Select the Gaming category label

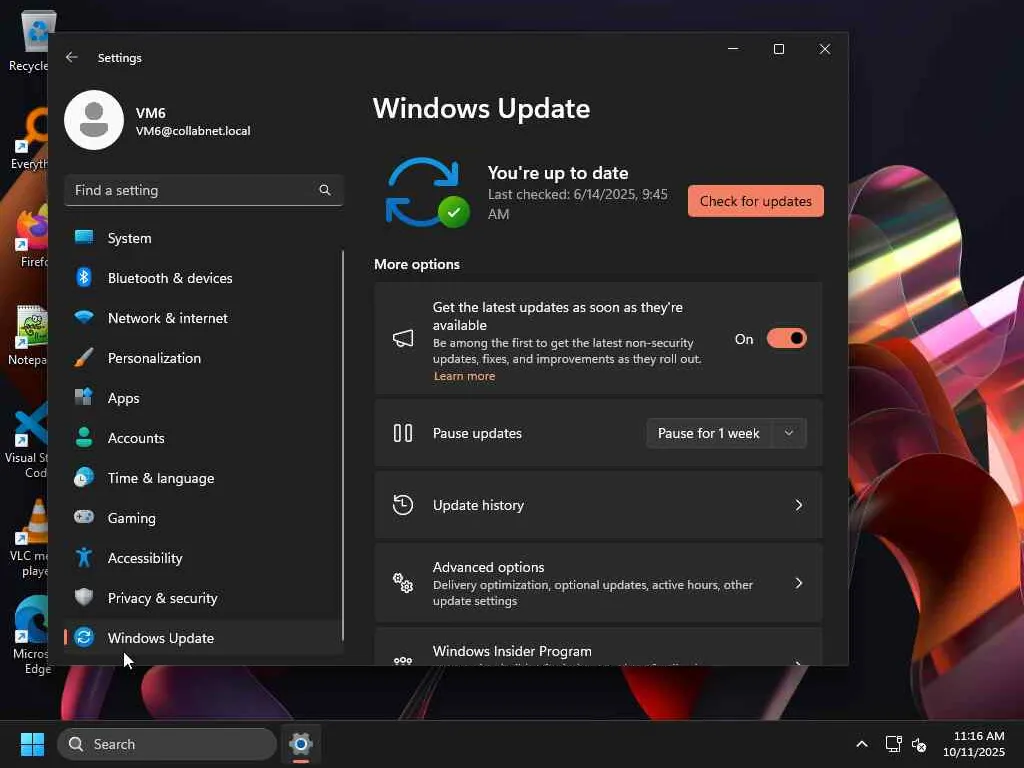[x=131, y=518]
